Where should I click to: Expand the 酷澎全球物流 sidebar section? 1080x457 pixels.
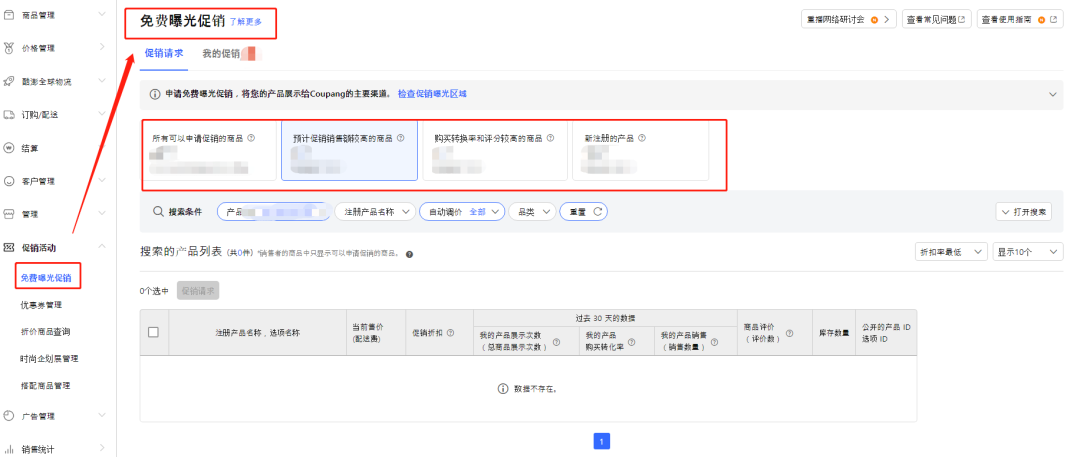(x=102, y=81)
